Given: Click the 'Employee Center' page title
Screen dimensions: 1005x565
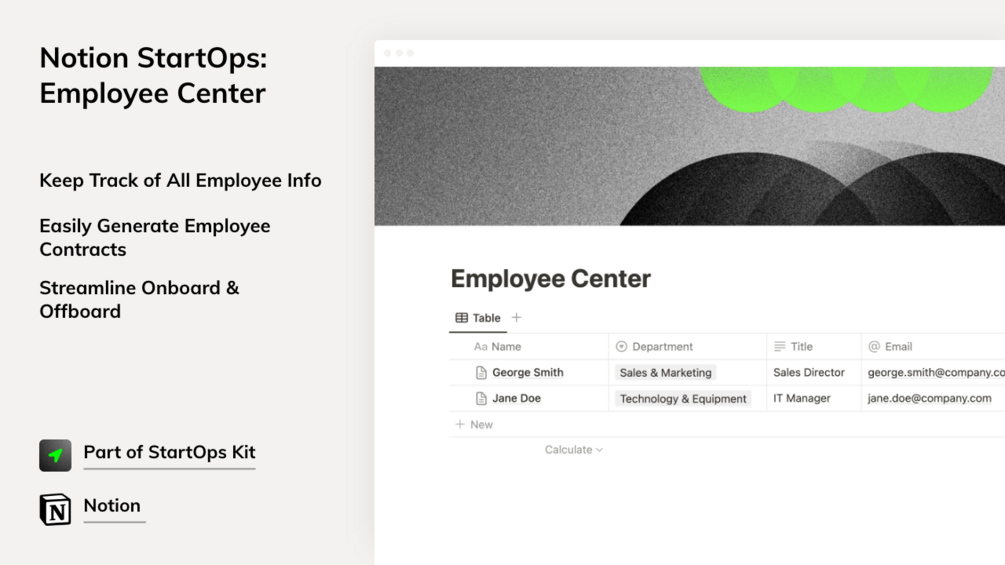Looking at the screenshot, I should 551,279.
